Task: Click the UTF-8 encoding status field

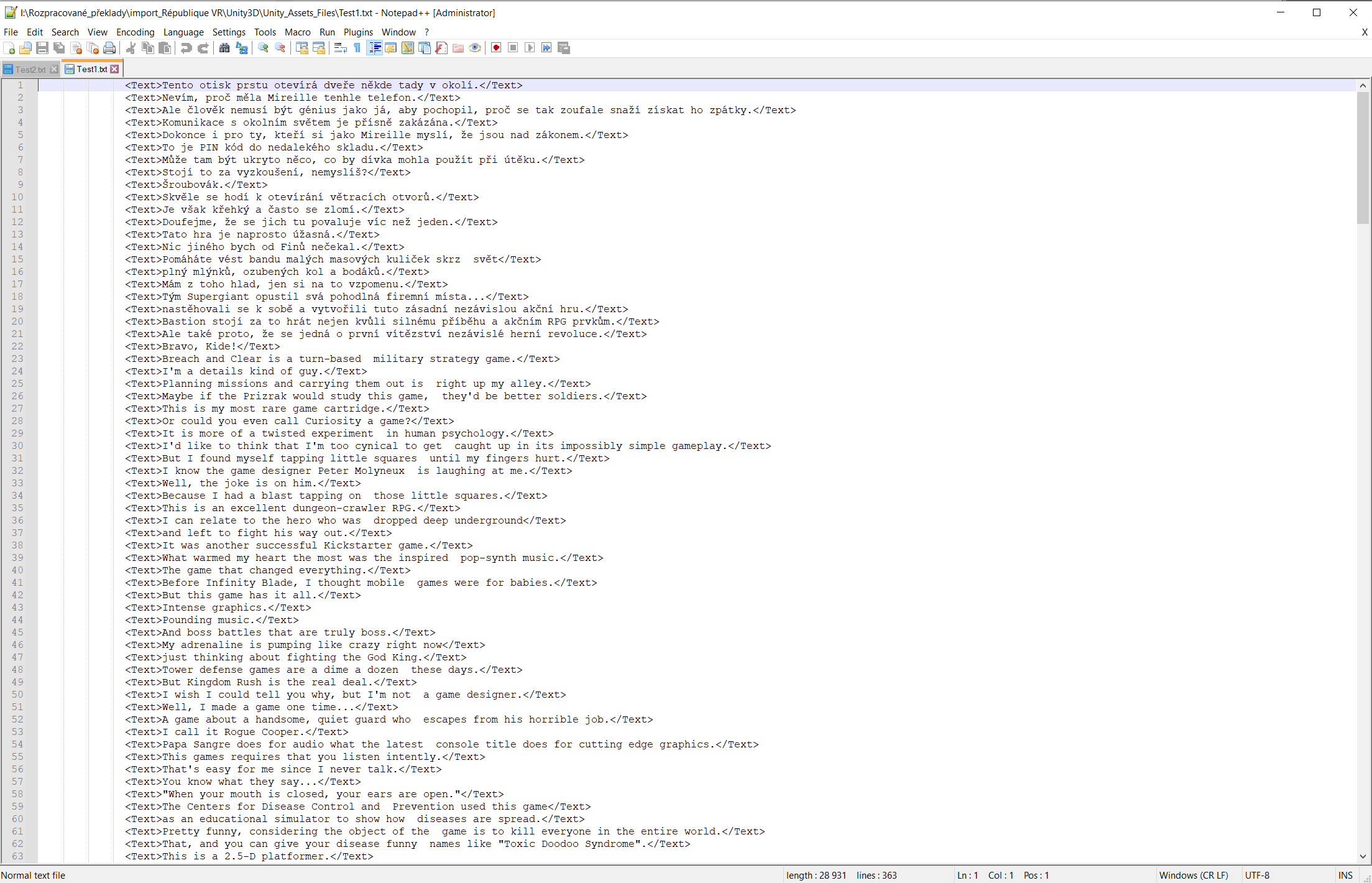Action: (1257, 875)
